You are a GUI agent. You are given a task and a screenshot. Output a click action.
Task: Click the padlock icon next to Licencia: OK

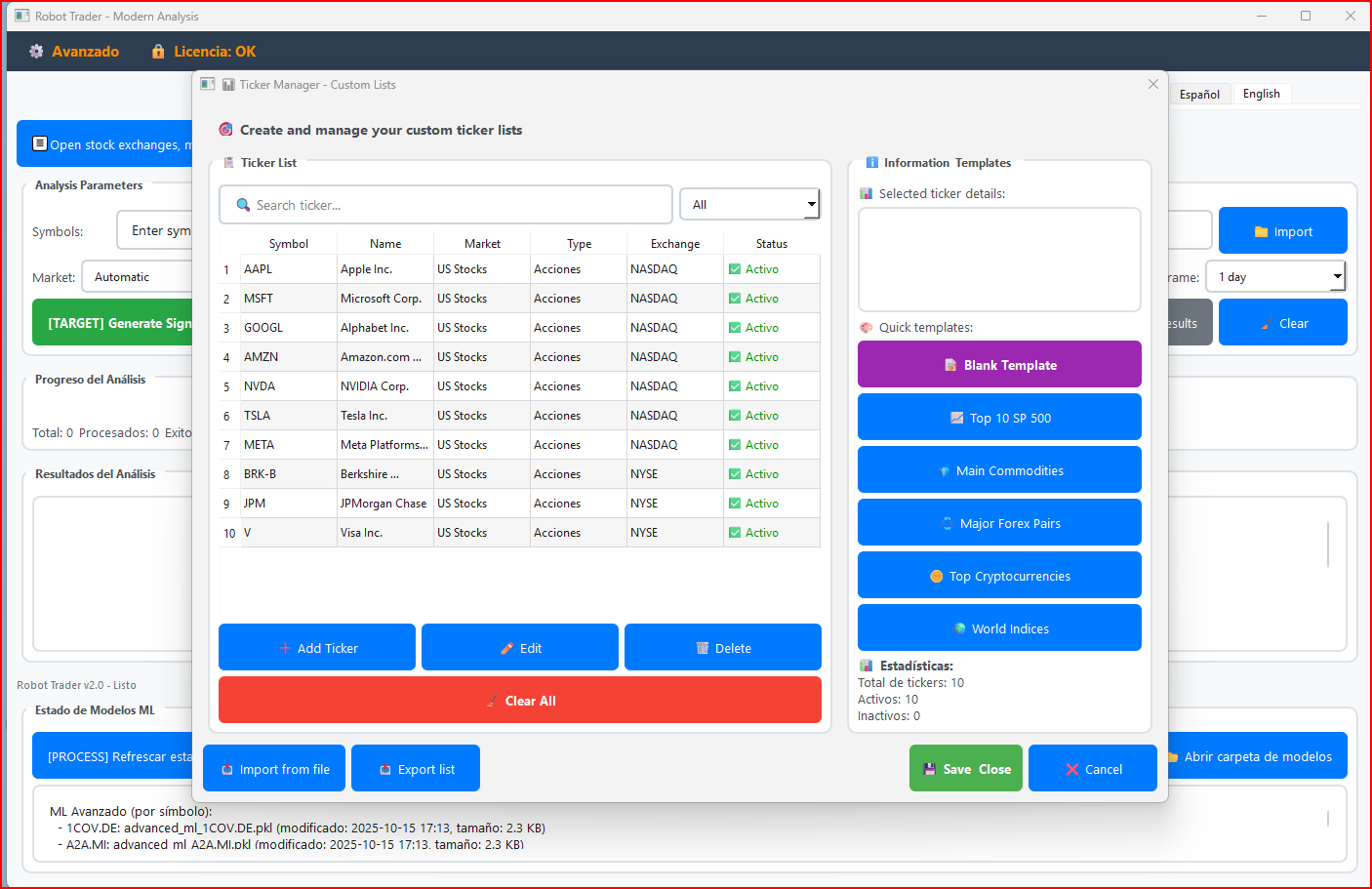pyautogui.click(x=158, y=51)
